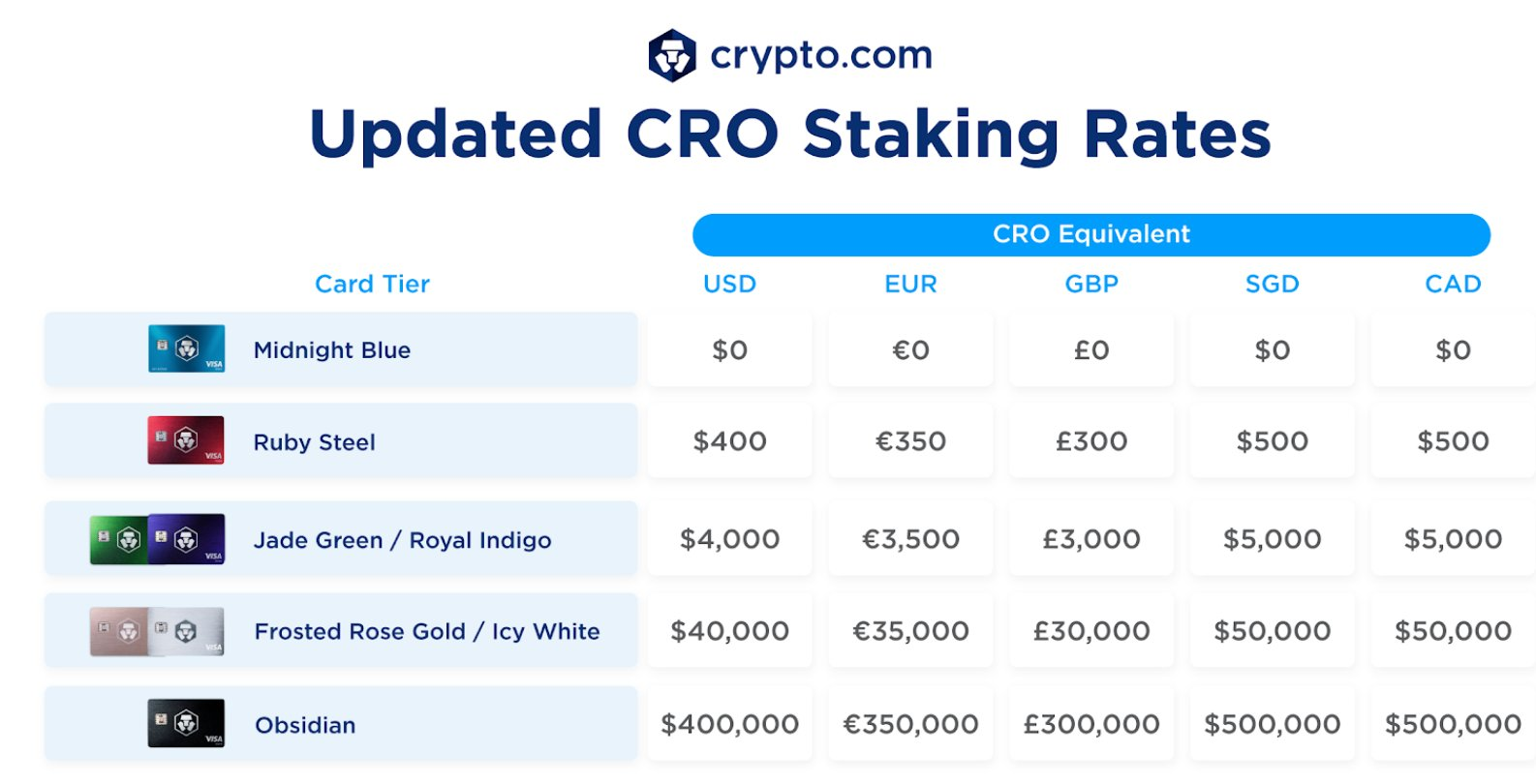The width and height of the screenshot is (1536, 784).
Task: Click the Card Tier header label
Action: coord(372,285)
